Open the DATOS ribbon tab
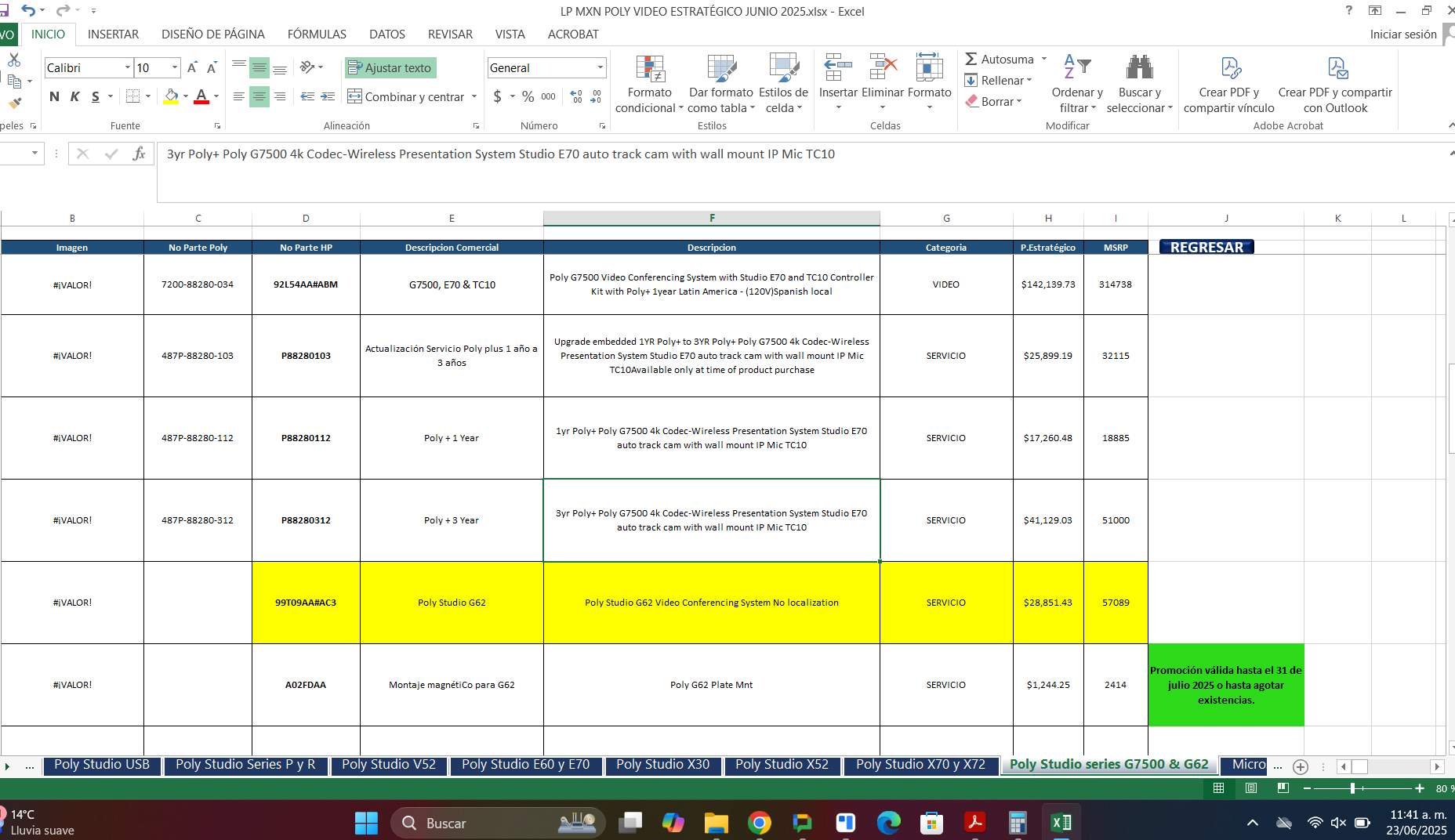The height and width of the screenshot is (840, 1455). pyautogui.click(x=387, y=34)
